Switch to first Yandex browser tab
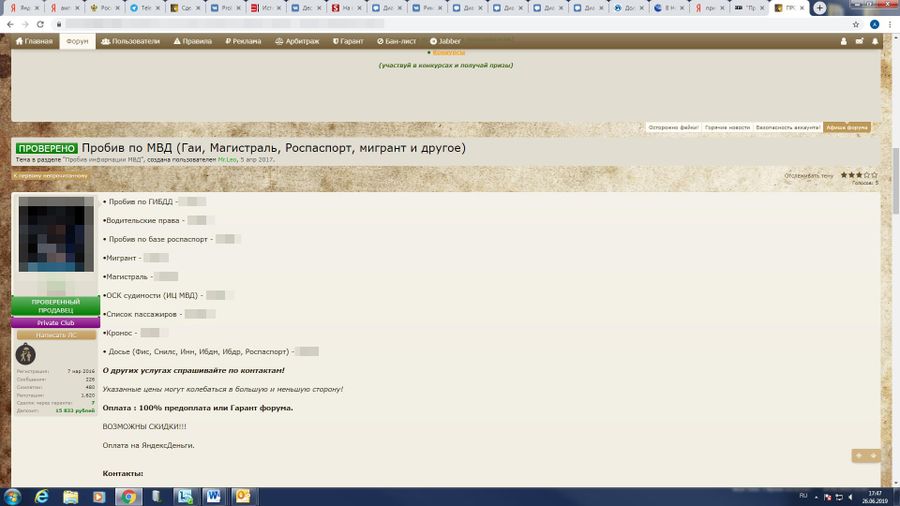Screen dimensions: 900x506 [23, 8]
